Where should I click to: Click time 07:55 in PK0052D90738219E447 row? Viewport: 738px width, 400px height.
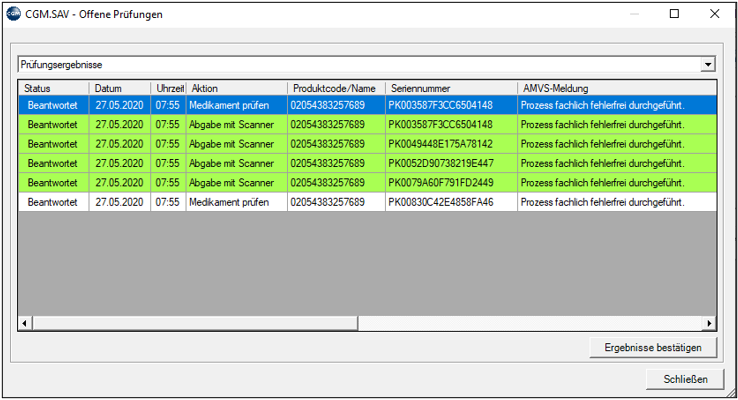coord(168,163)
